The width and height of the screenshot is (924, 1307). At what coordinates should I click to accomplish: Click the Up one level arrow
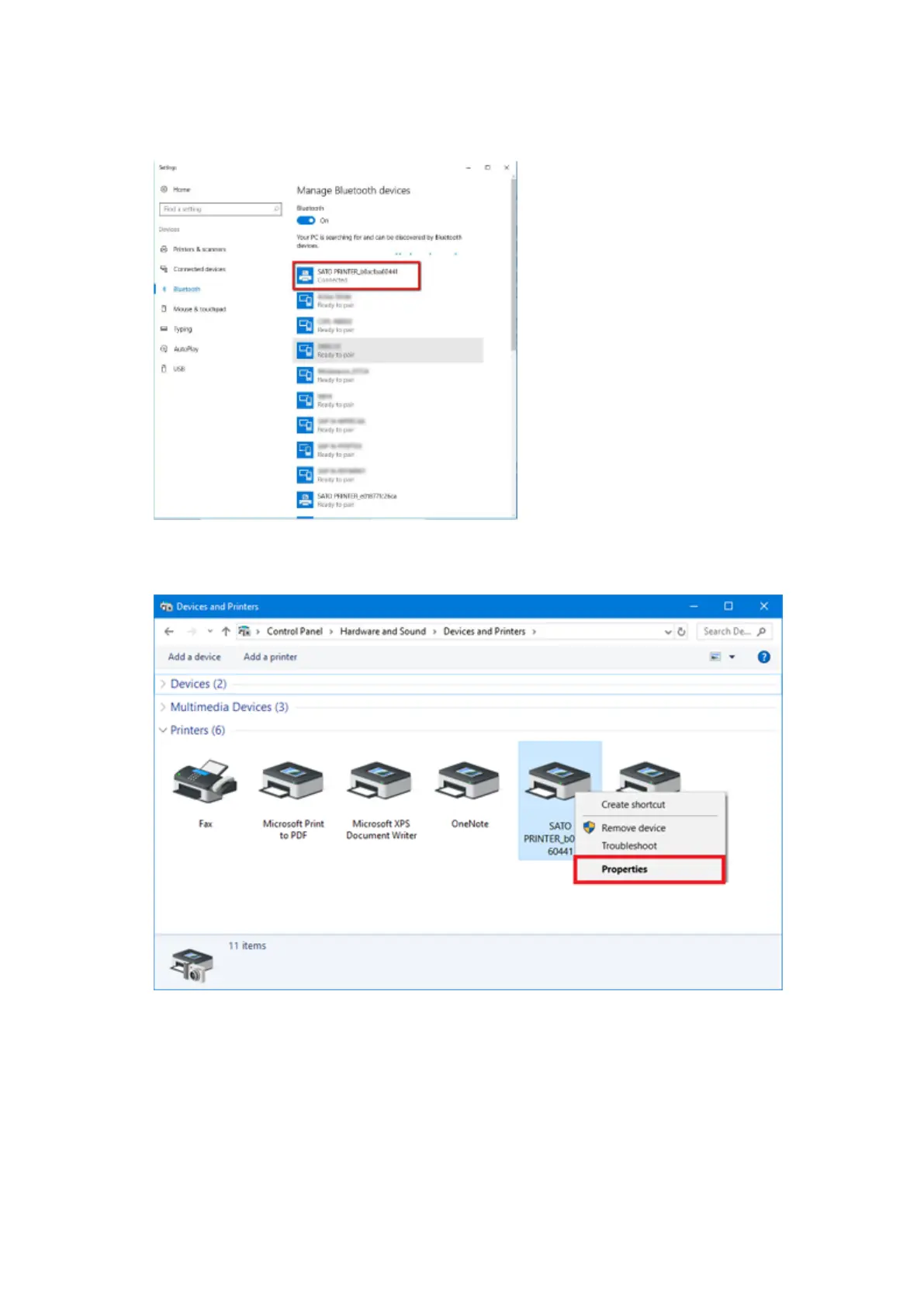[226, 632]
